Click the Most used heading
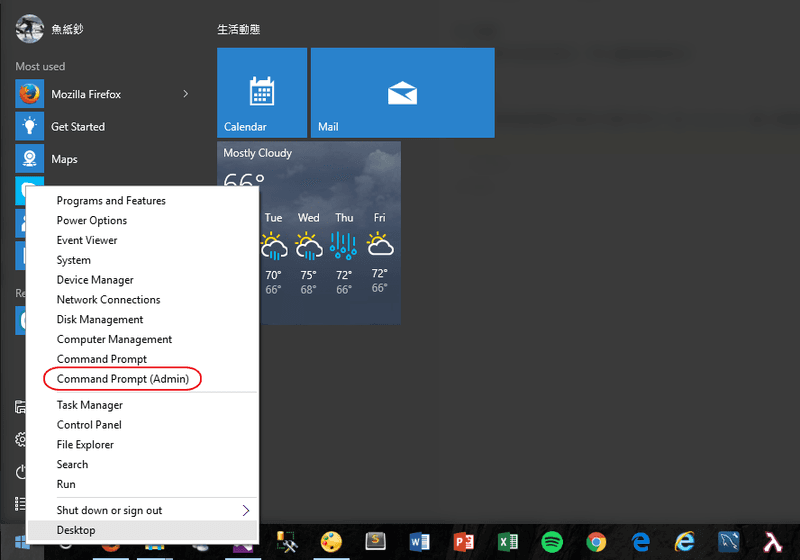This screenshot has height=560, width=800. (40, 66)
